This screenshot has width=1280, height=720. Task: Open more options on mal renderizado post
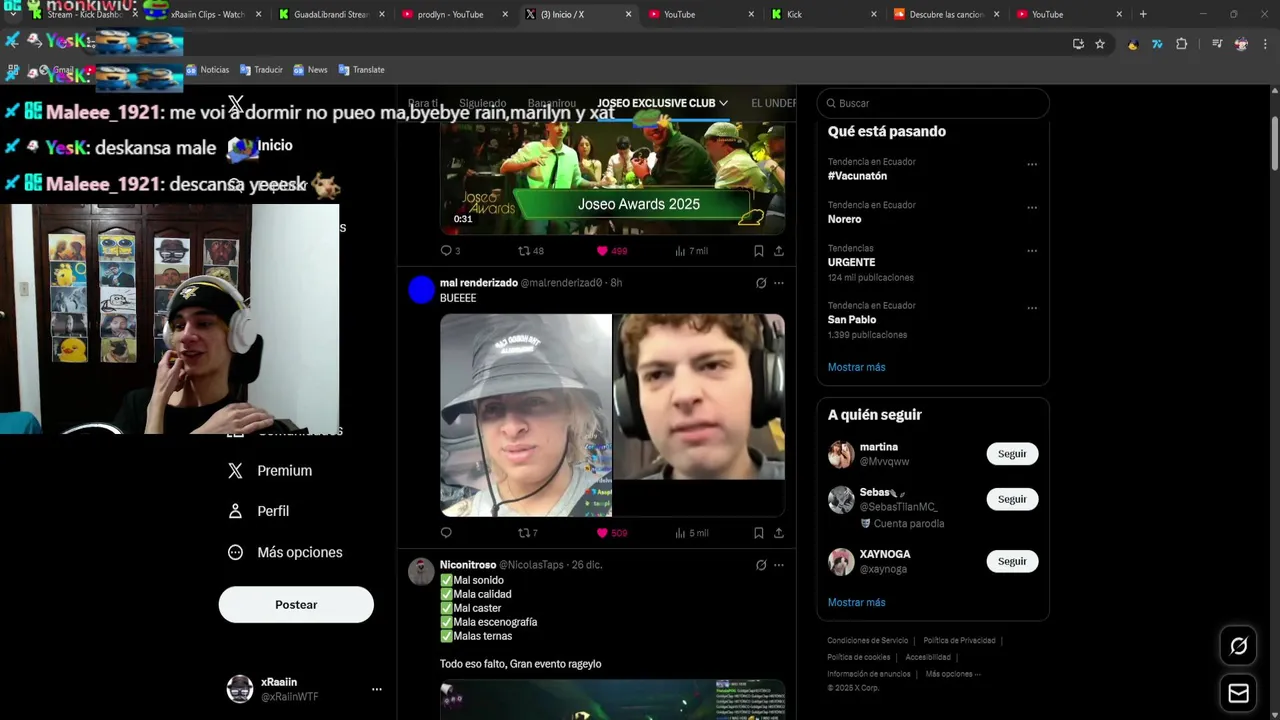coord(779,283)
